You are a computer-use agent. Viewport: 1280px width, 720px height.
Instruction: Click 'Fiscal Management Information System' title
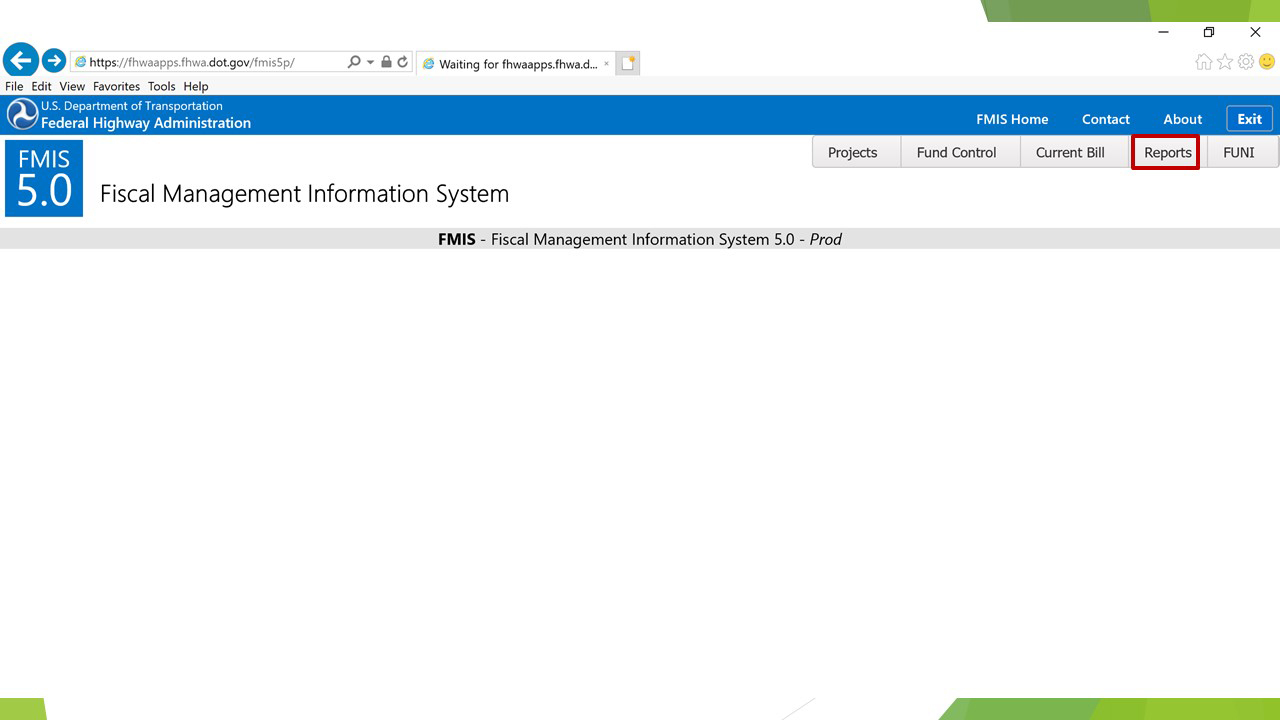304,193
